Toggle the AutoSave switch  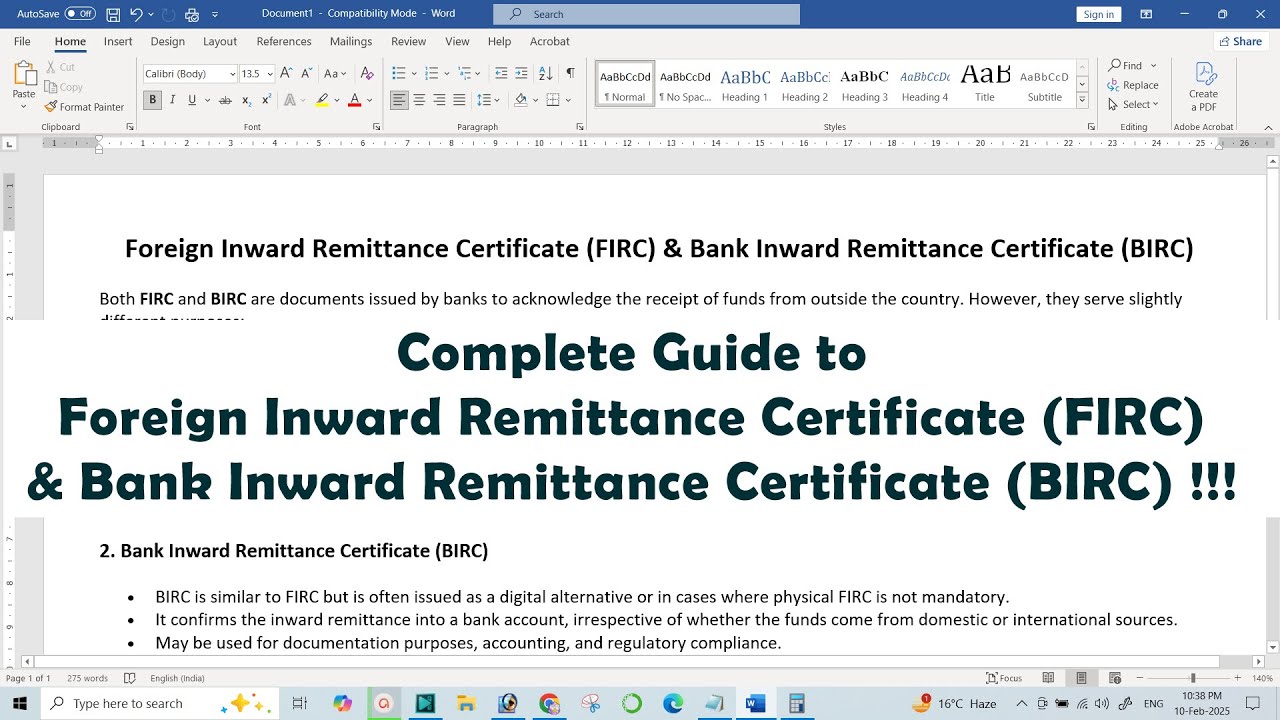tap(80, 14)
